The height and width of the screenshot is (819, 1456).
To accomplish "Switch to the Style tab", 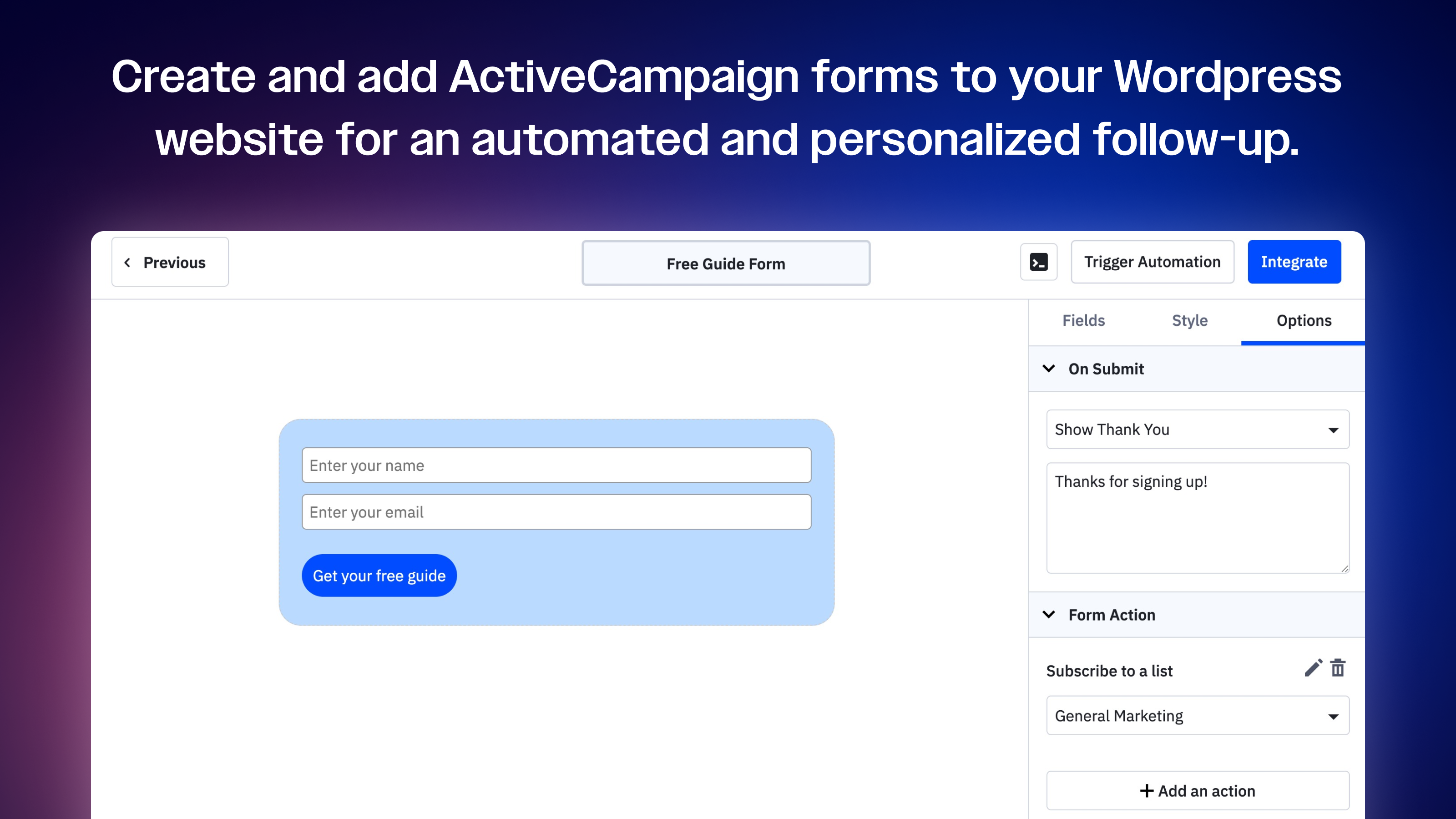I will tap(1189, 320).
